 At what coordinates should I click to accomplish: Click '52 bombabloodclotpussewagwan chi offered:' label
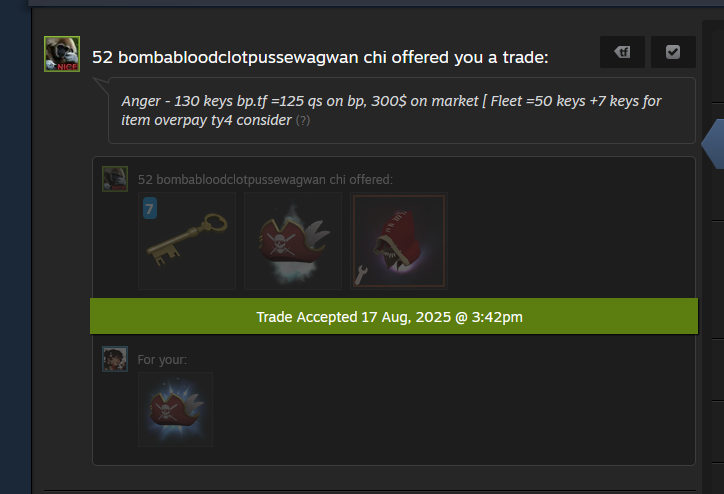265,180
